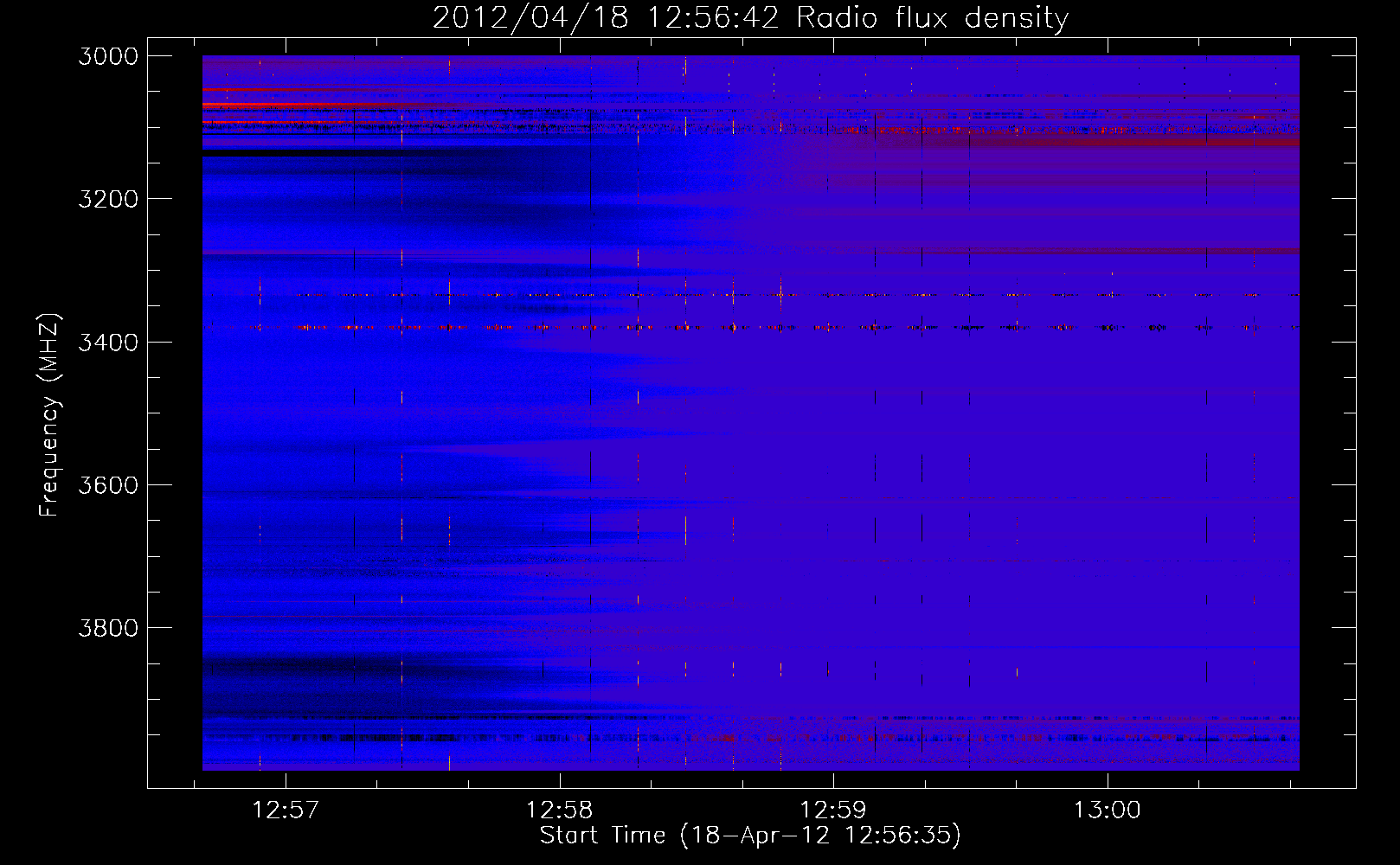The width and height of the screenshot is (1400, 865).
Task: Click the '12:58' time axis label
Action: (560, 811)
